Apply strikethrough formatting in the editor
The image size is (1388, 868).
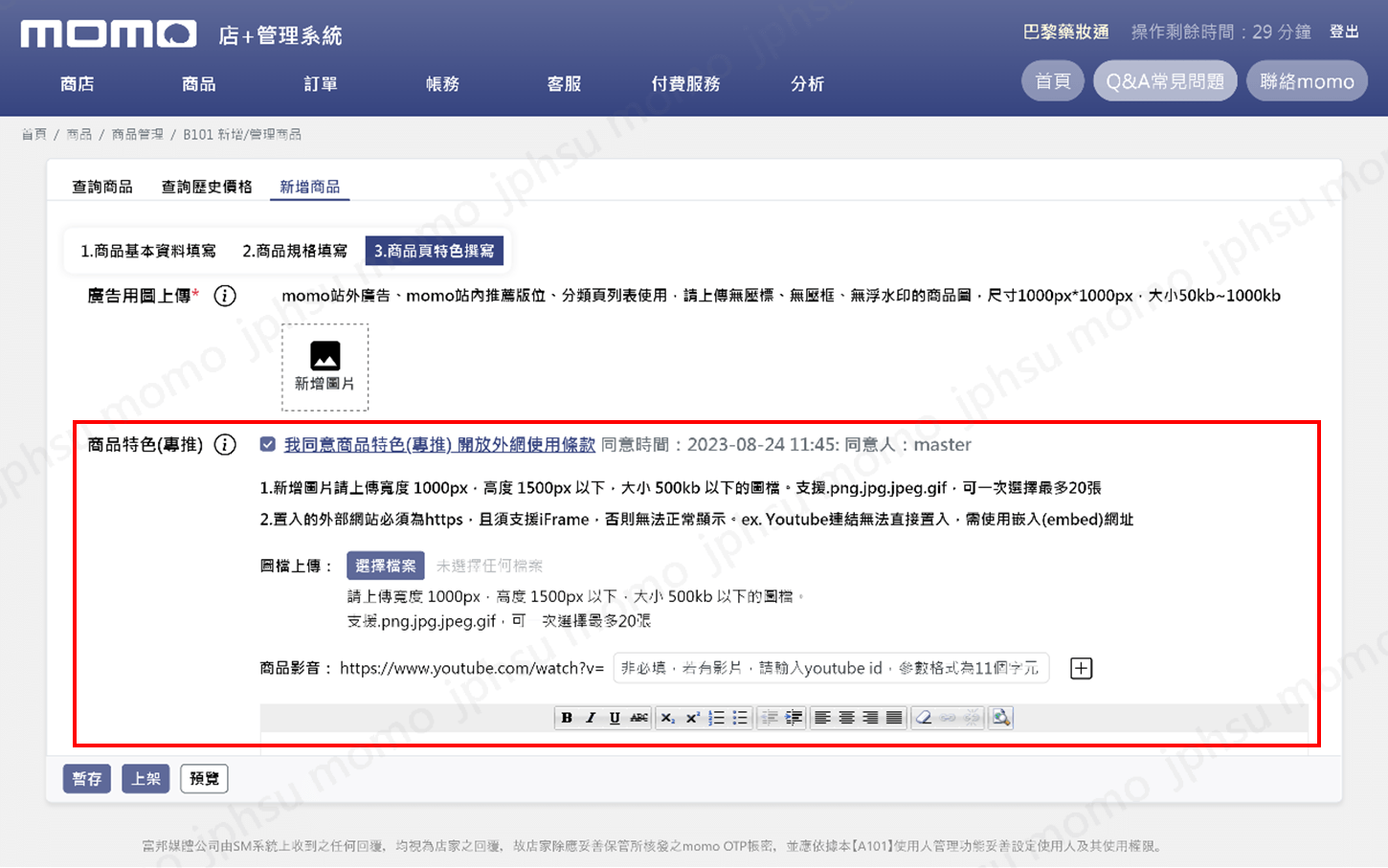(639, 718)
